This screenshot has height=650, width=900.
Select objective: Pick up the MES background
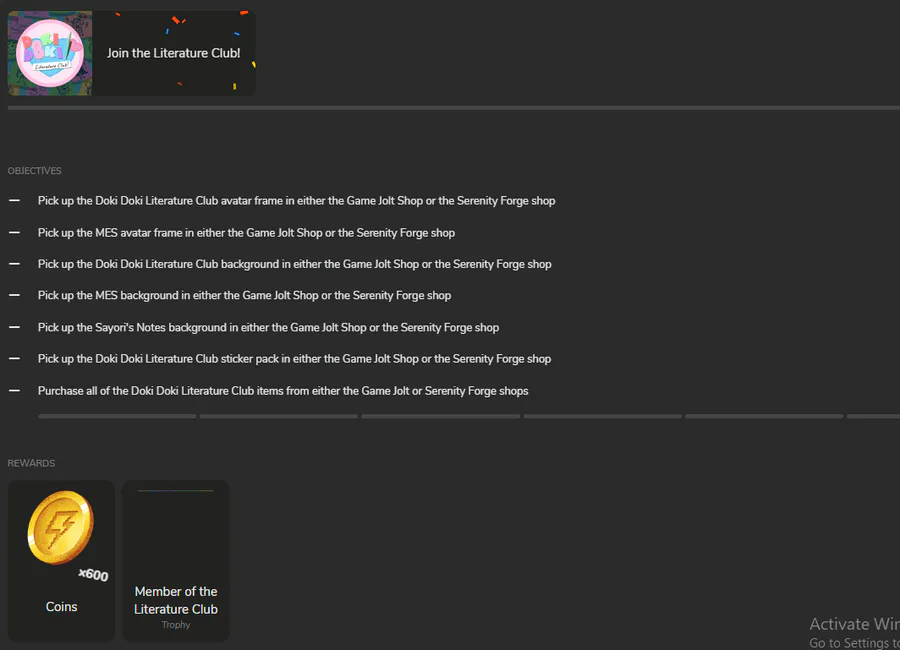(245, 295)
